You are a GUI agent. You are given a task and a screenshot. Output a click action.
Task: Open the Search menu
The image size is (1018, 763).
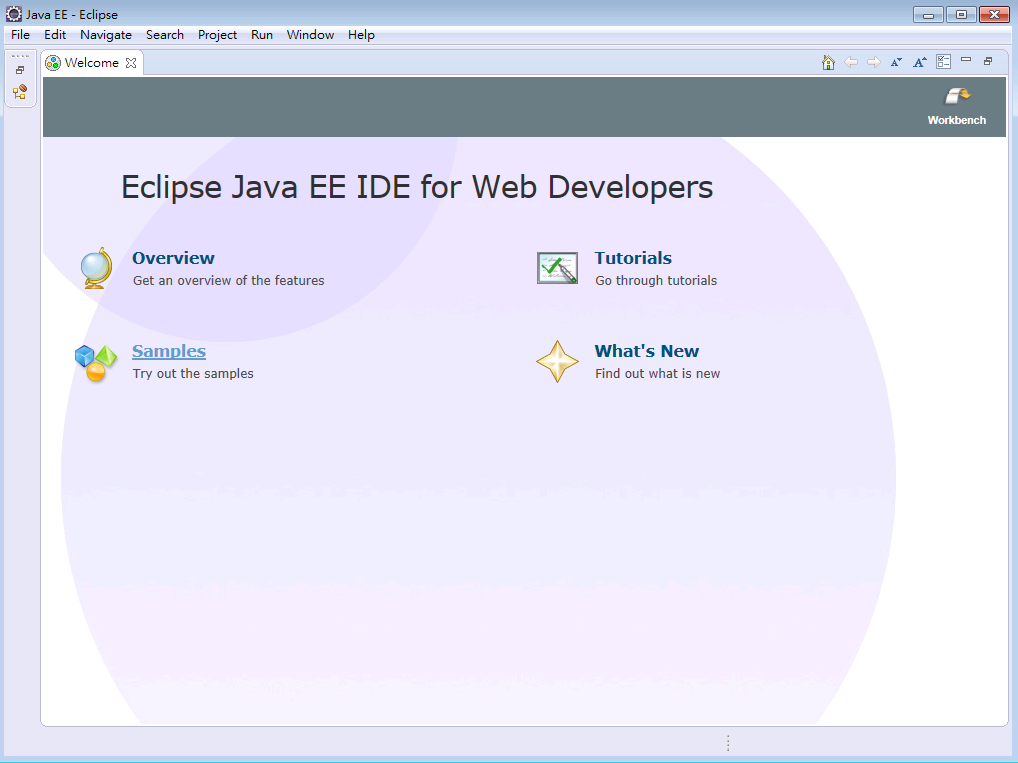(165, 35)
